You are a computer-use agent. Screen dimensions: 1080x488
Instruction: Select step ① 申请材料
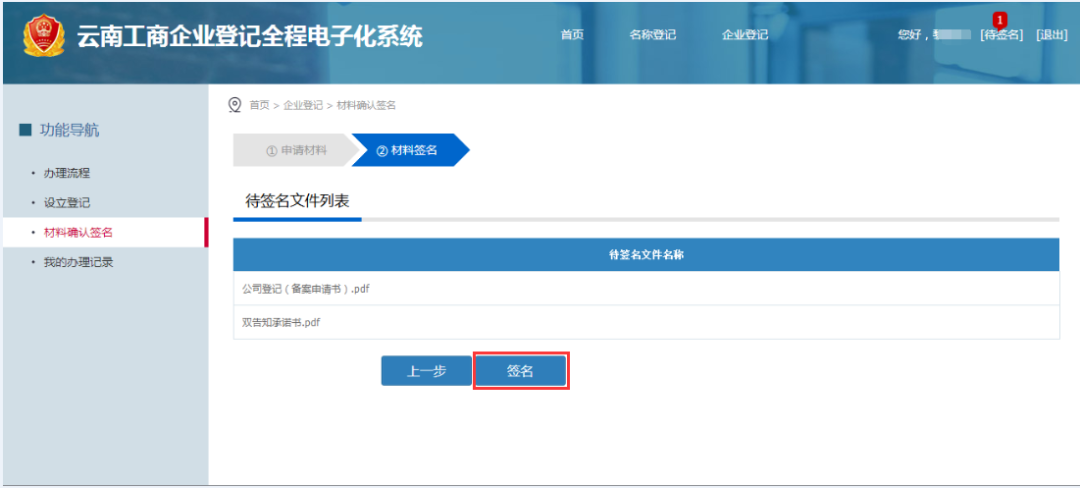pyautogui.click(x=296, y=150)
